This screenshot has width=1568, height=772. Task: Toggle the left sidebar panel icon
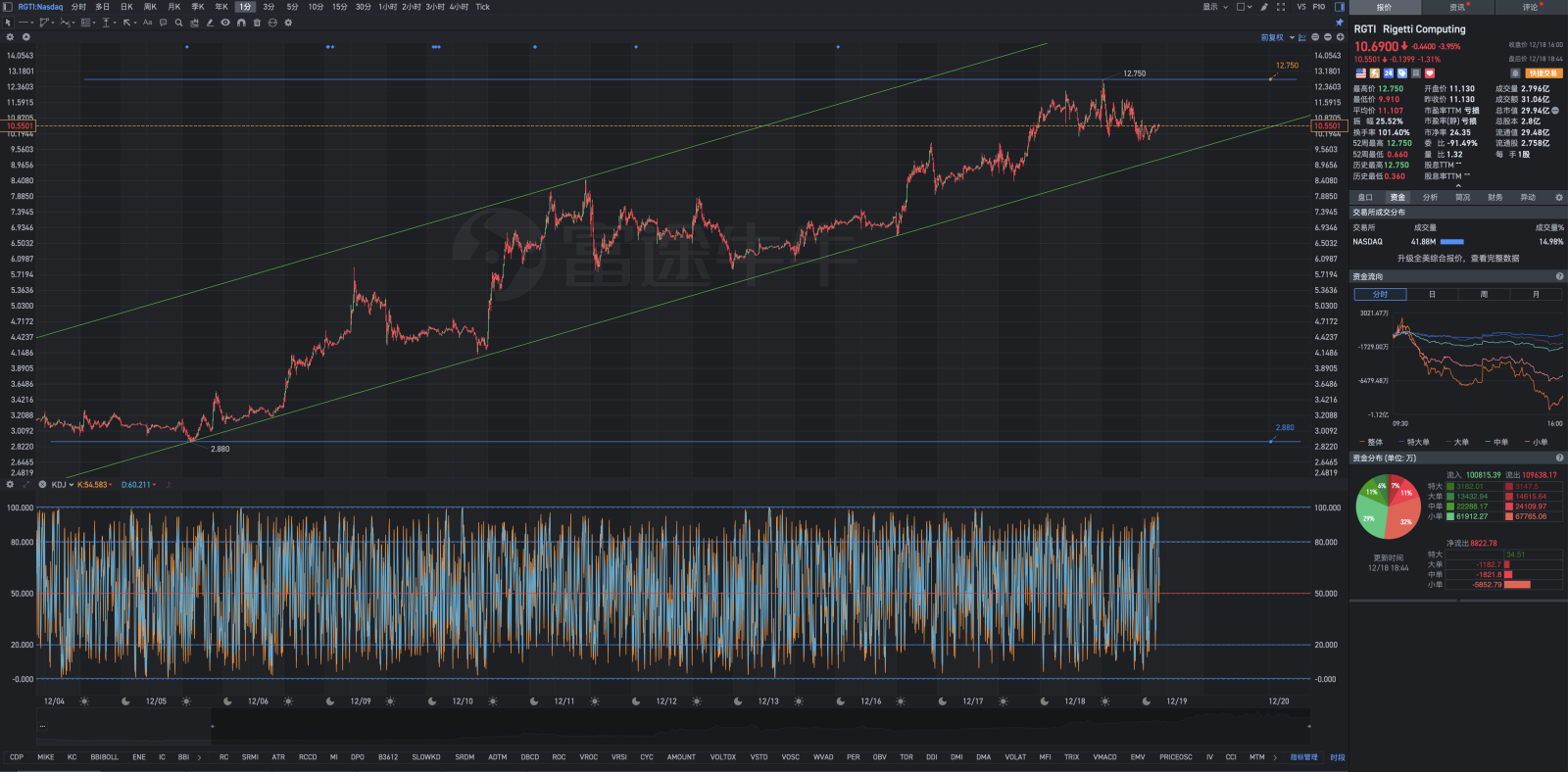8,7
